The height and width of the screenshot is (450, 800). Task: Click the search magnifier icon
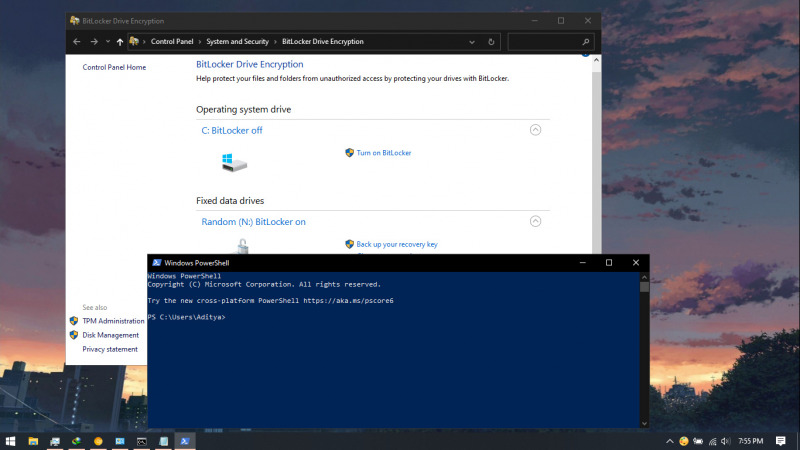(x=586, y=42)
